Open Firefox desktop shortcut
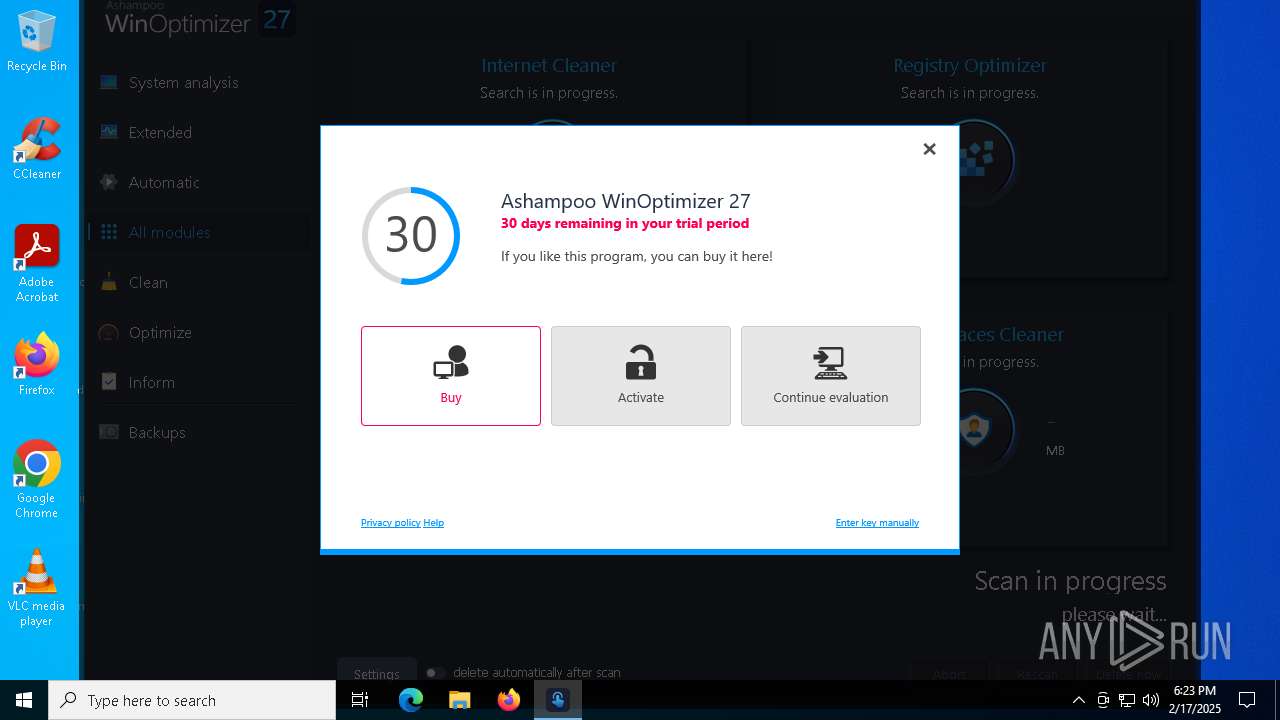 [x=37, y=365]
